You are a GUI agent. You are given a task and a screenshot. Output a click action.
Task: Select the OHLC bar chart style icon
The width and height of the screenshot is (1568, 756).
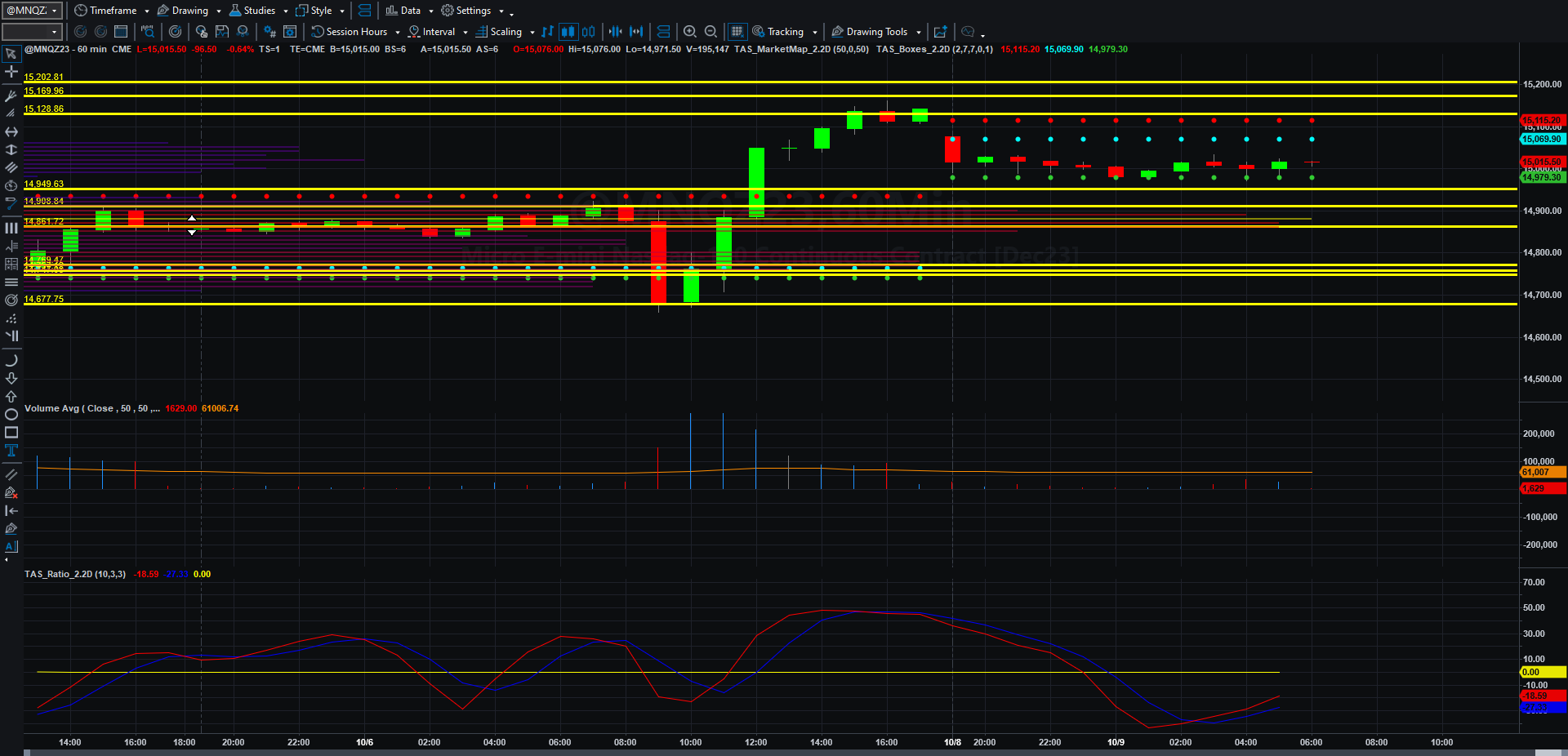(x=547, y=32)
